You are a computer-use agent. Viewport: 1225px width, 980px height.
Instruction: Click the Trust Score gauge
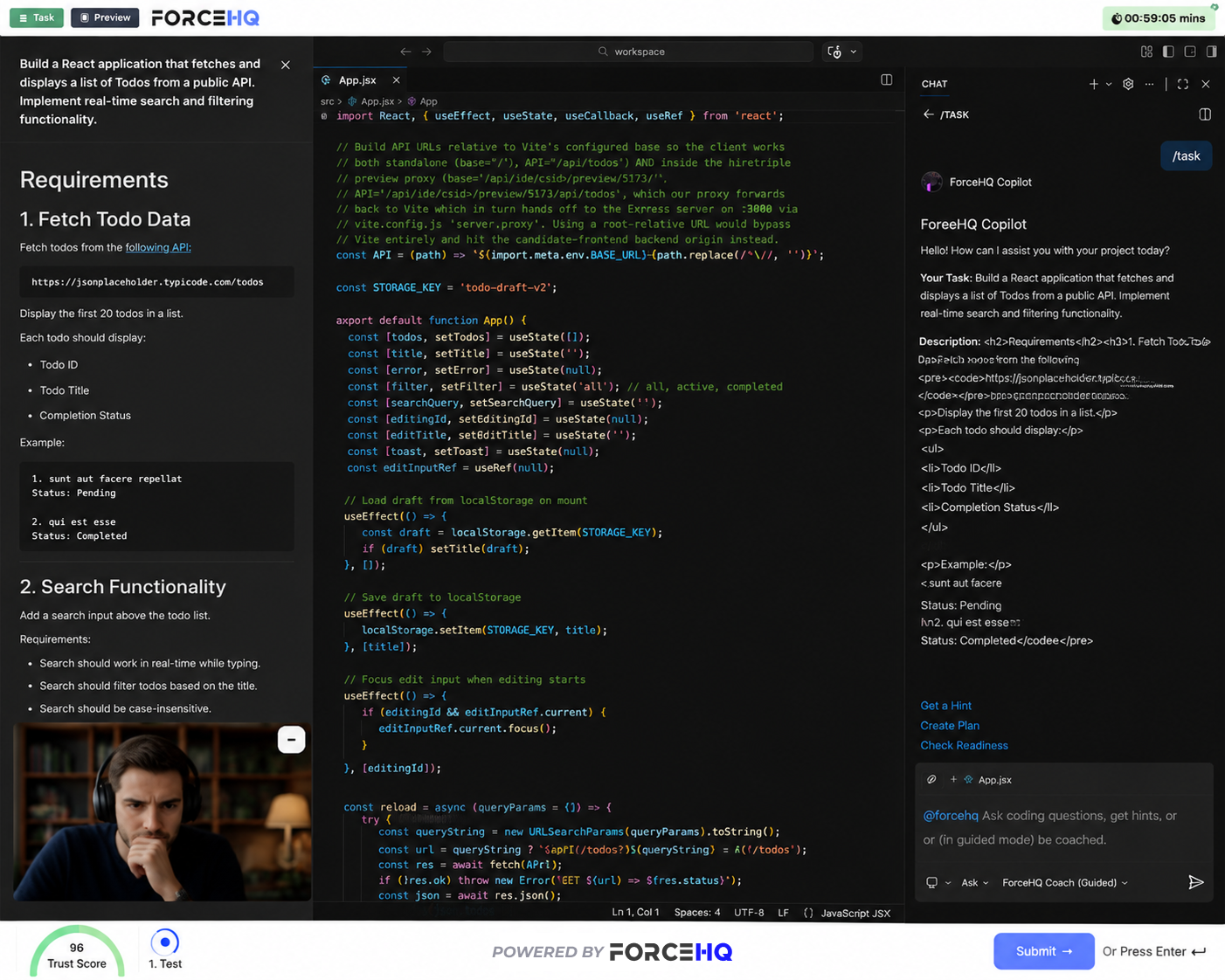(77, 950)
